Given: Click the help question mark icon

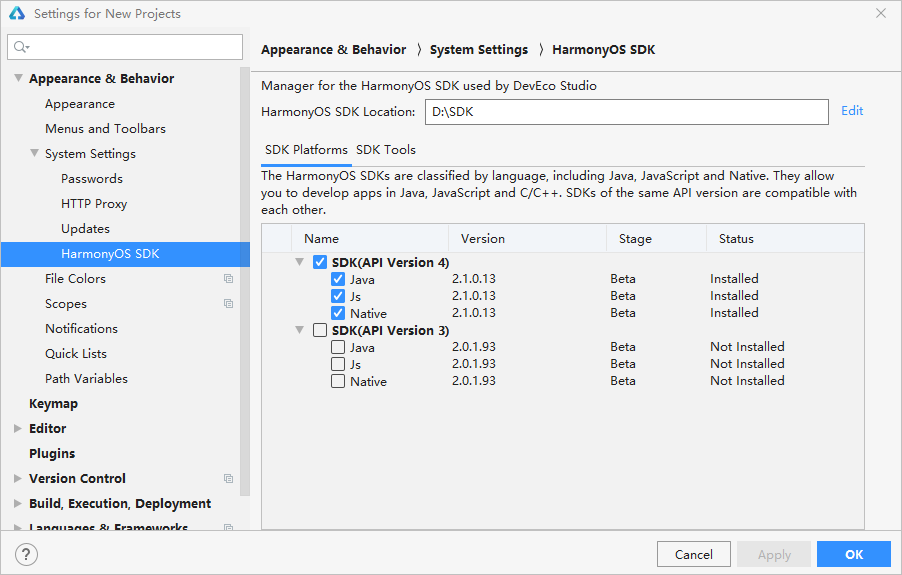Looking at the screenshot, I should click(26, 555).
